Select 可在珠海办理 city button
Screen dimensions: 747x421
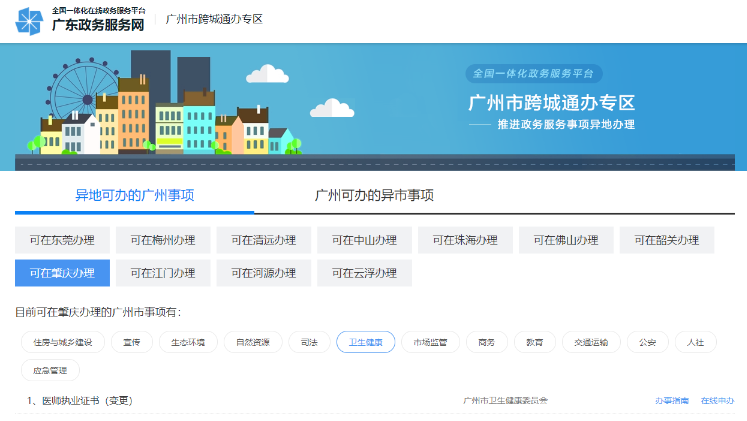(x=465, y=240)
